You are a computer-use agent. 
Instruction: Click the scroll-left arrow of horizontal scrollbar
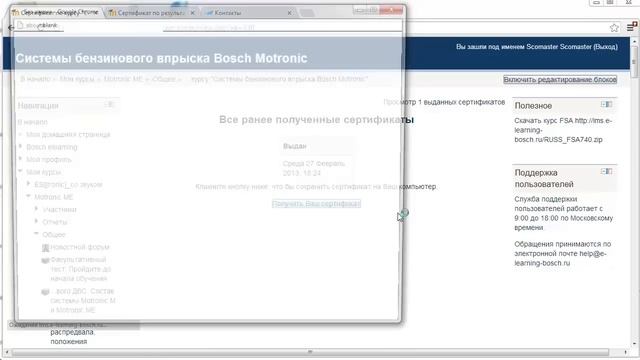[x=7, y=352]
